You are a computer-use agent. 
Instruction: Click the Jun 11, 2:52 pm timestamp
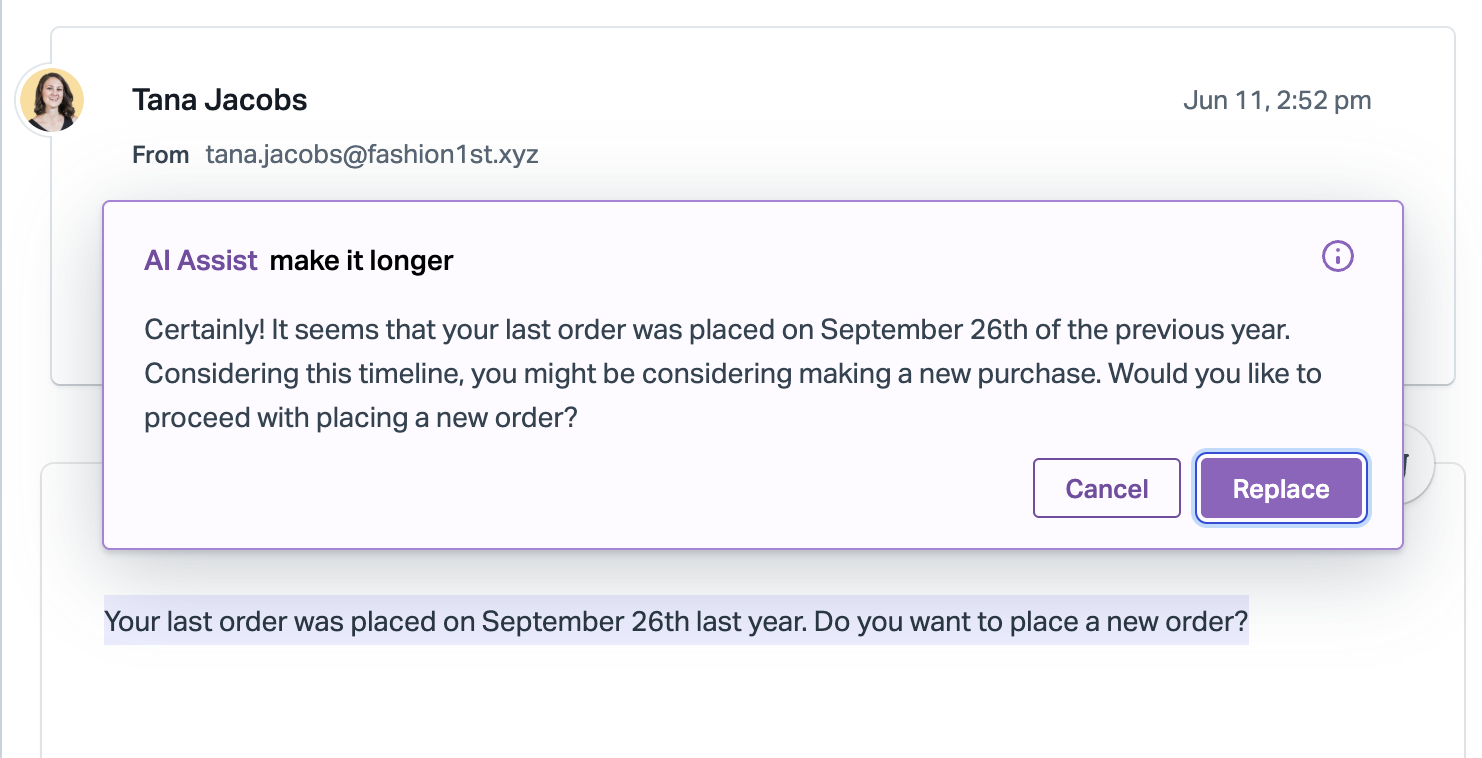pos(1276,100)
